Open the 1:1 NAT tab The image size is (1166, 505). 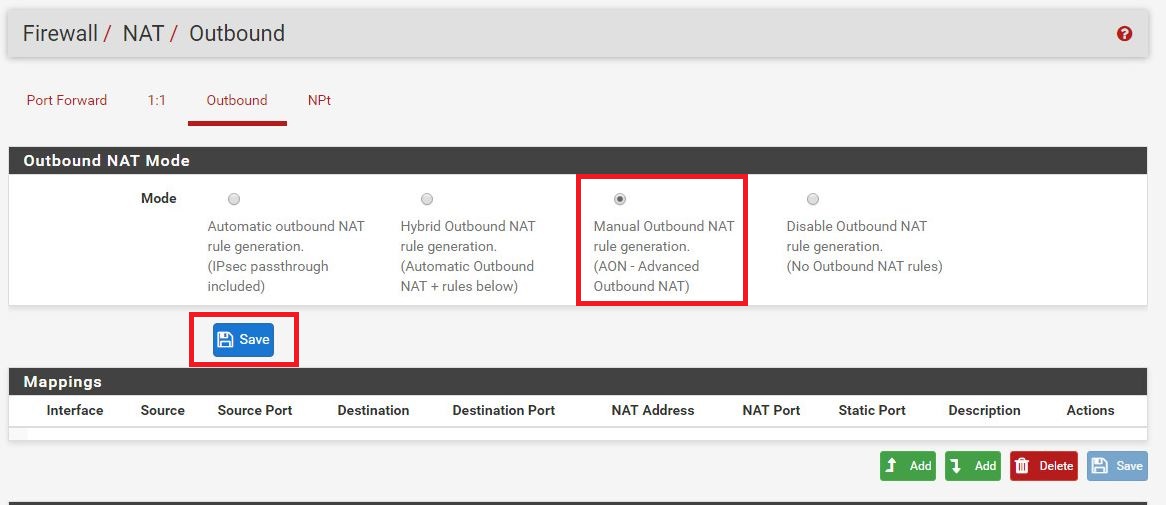pyautogui.click(x=156, y=100)
